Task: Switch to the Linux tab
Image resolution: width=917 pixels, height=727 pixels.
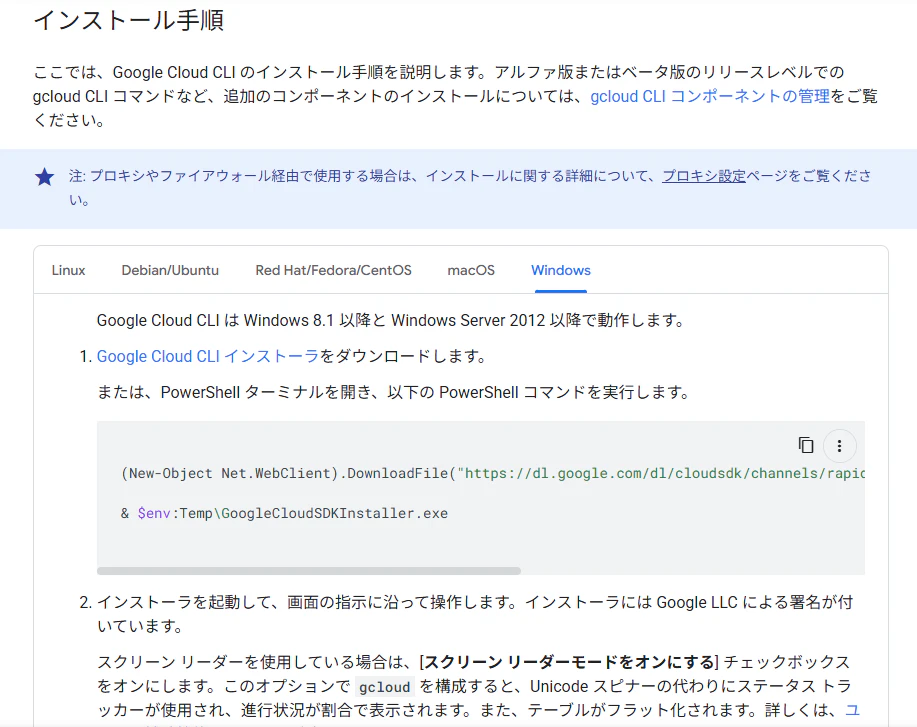Action: (68, 270)
